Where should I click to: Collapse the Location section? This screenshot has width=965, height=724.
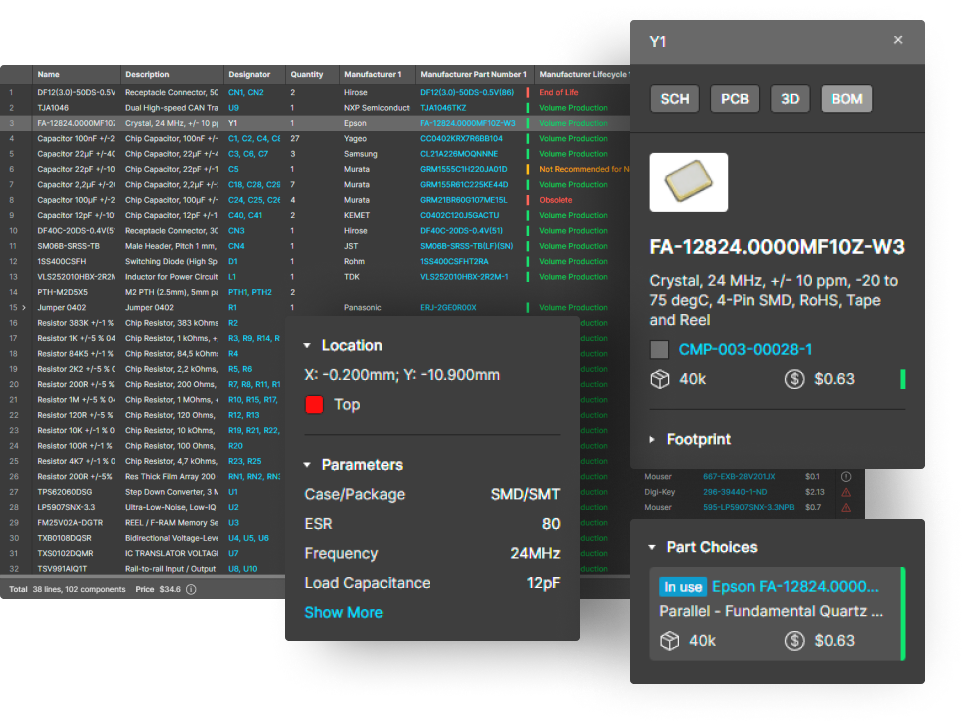tap(308, 346)
